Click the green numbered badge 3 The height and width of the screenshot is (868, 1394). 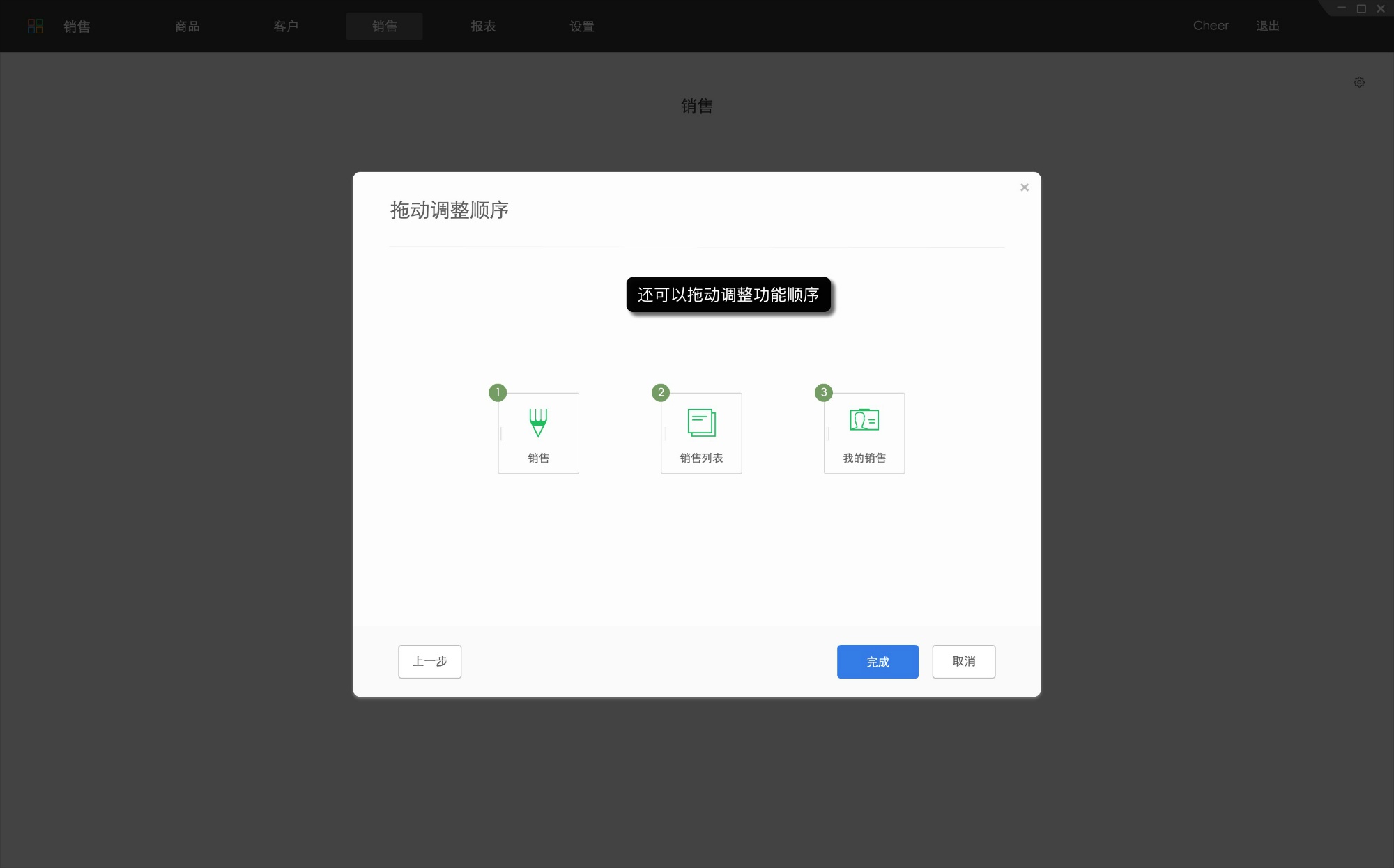pos(823,393)
